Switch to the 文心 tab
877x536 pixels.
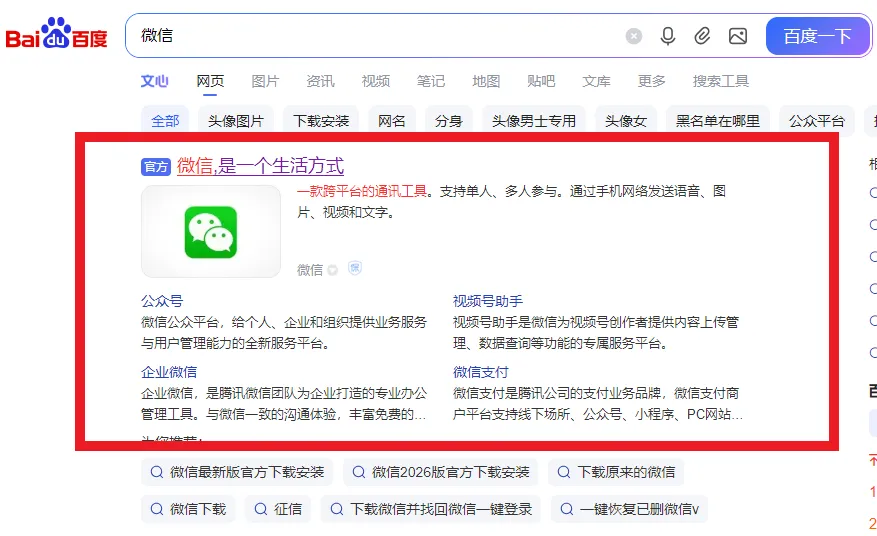tap(154, 82)
